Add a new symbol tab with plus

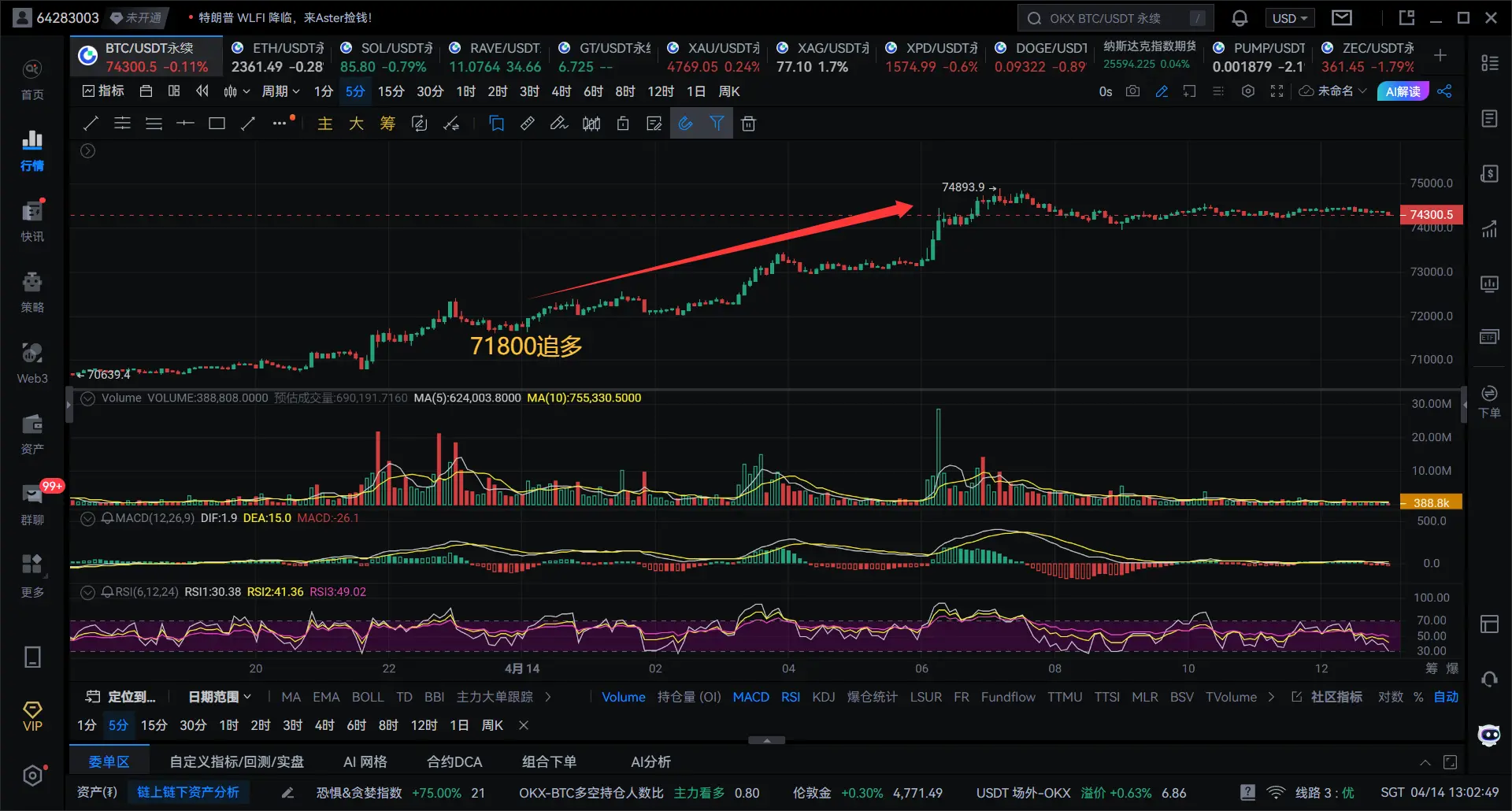point(1440,55)
